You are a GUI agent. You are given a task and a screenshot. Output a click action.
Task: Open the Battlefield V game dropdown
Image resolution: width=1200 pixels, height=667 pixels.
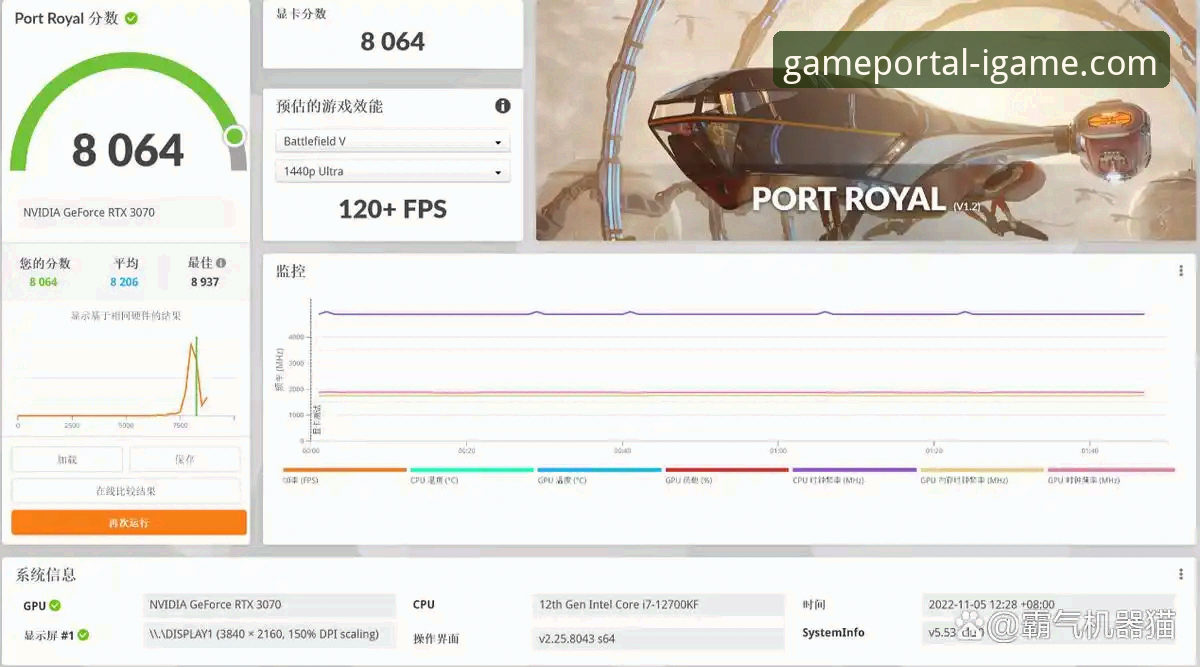click(x=392, y=142)
